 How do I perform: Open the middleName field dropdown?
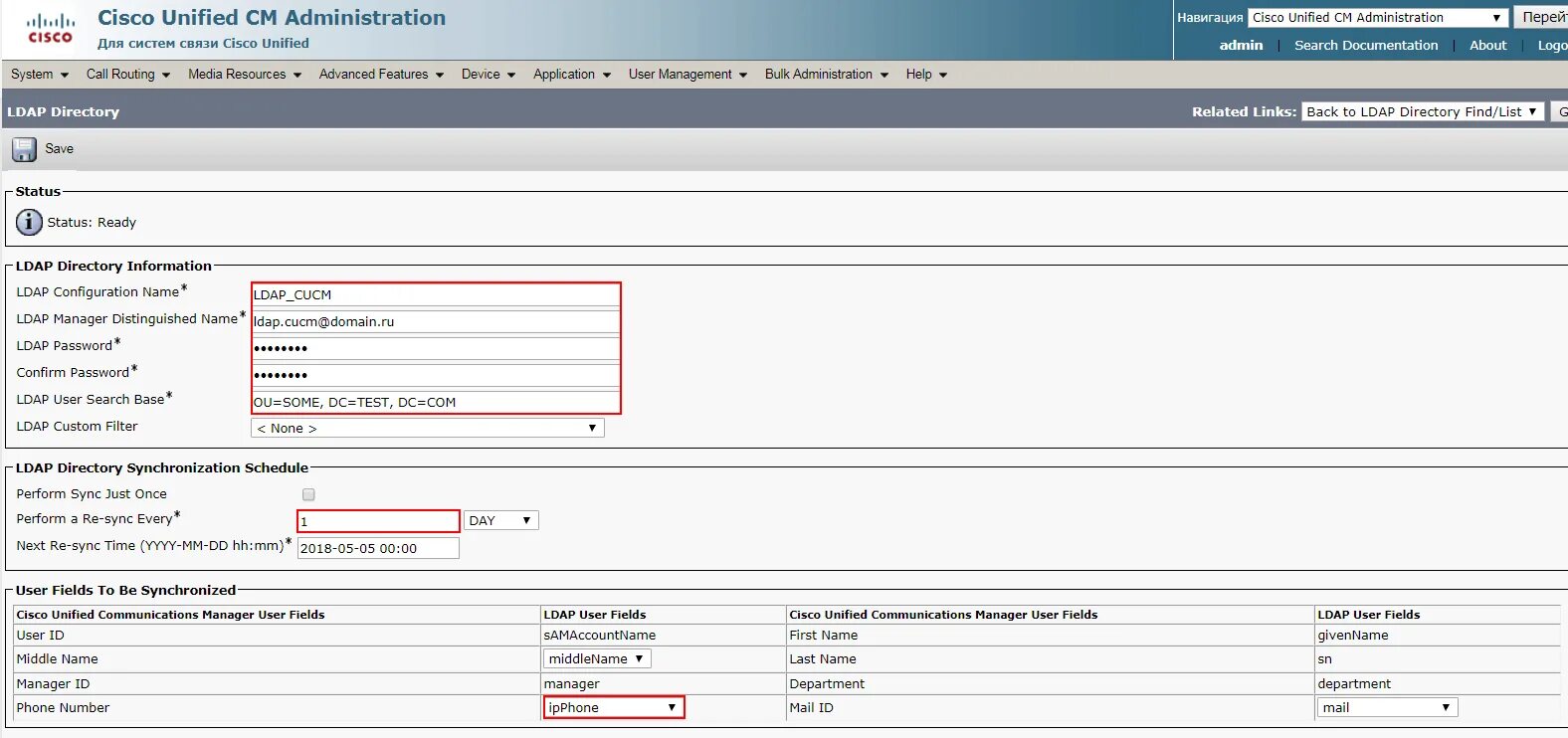point(597,658)
